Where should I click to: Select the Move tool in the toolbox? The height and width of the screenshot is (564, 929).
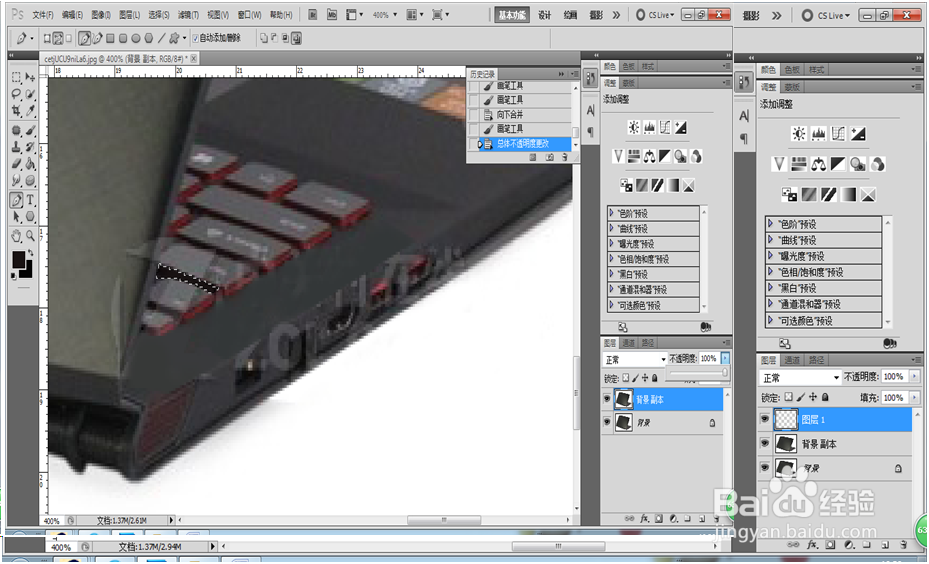(30, 77)
